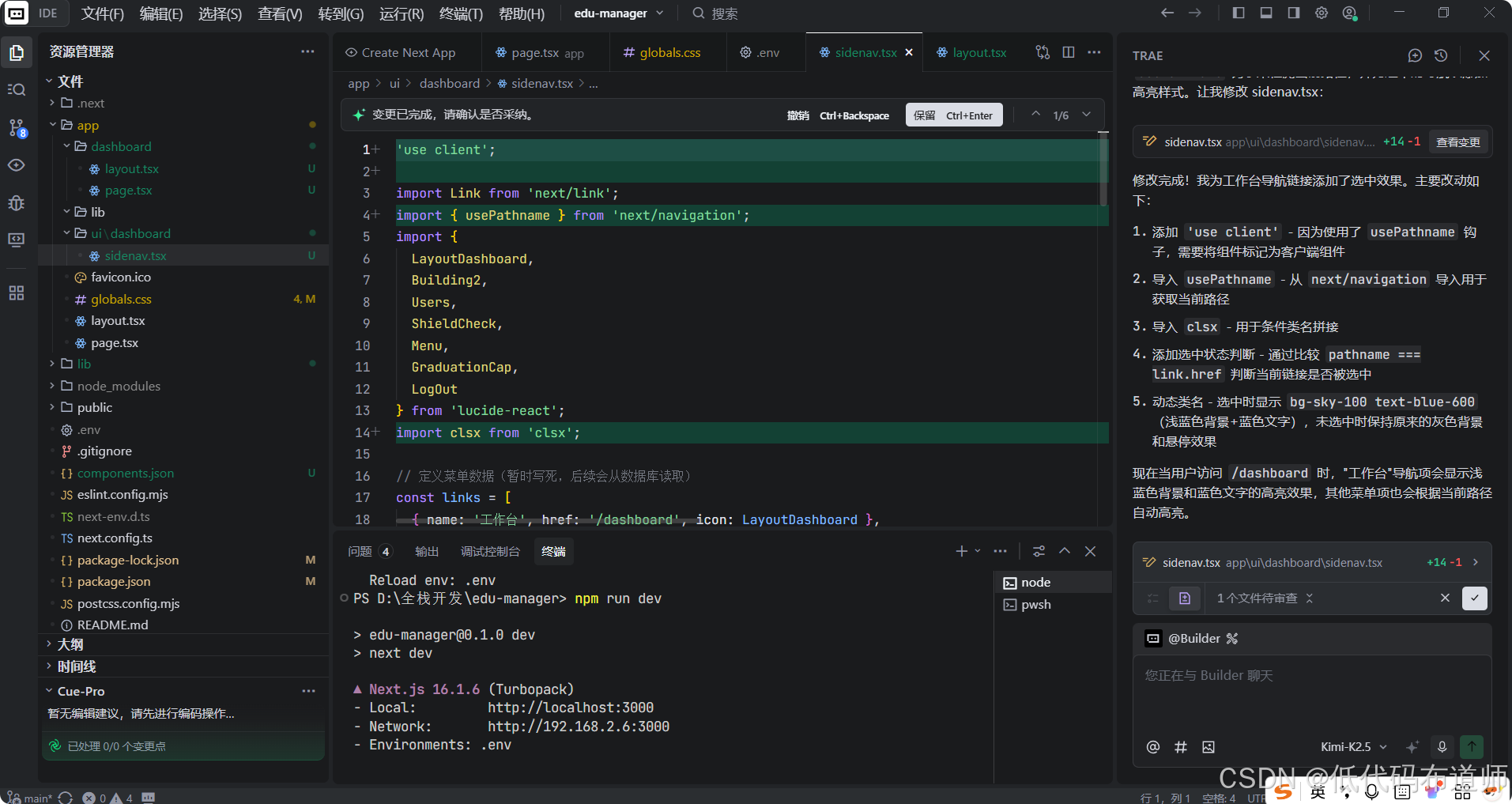1512x804 pixels.
Task: Open the source control view with badge
Action: (x=17, y=128)
